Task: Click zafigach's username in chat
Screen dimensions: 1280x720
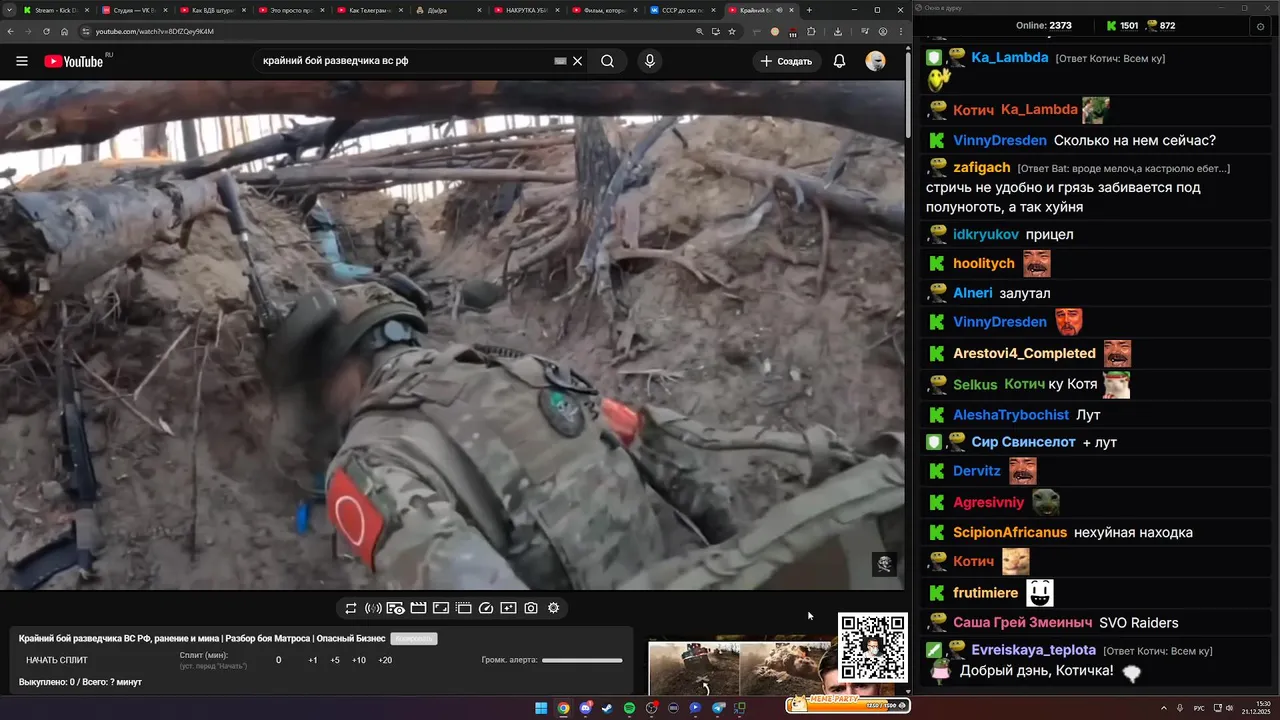Action: point(982,167)
